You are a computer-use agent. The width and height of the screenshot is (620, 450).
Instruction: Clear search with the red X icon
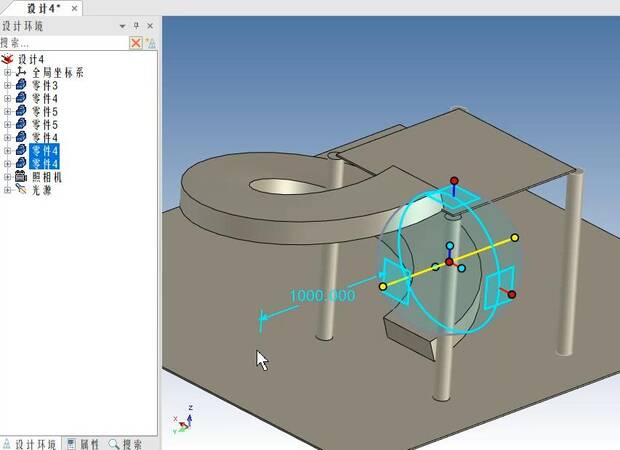click(x=136, y=43)
